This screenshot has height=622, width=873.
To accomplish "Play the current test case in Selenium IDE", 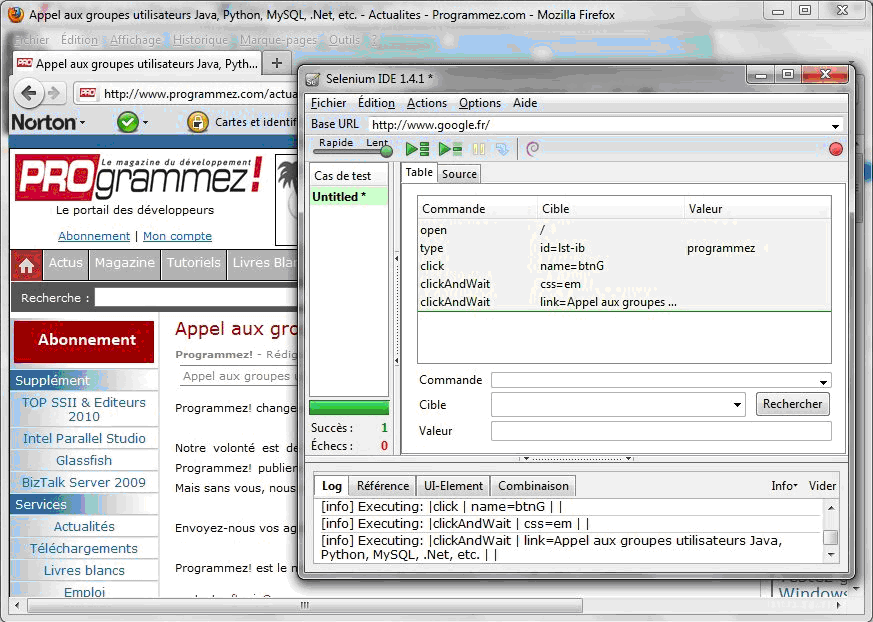I will tap(450, 149).
